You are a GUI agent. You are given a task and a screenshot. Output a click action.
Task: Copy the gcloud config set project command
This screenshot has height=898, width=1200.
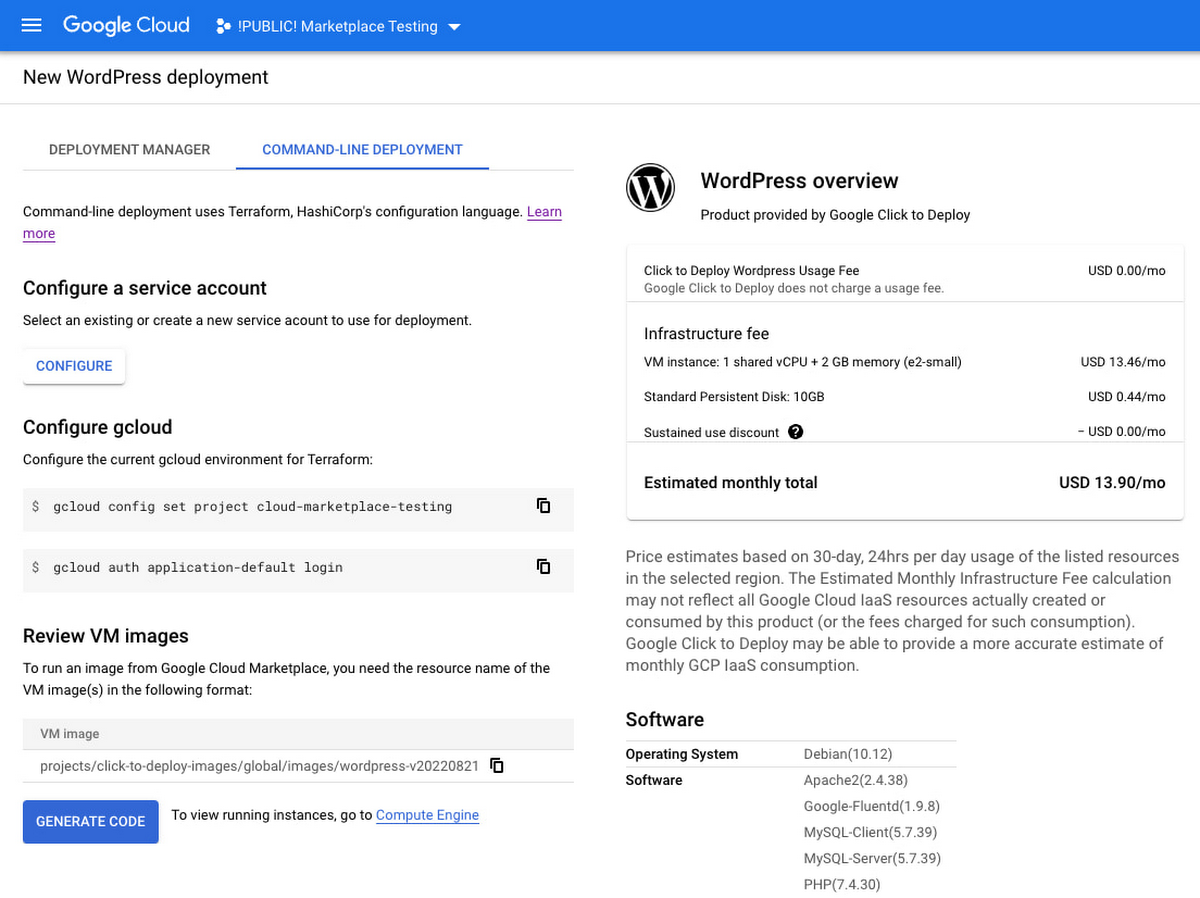pyautogui.click(x=543, y=506)
